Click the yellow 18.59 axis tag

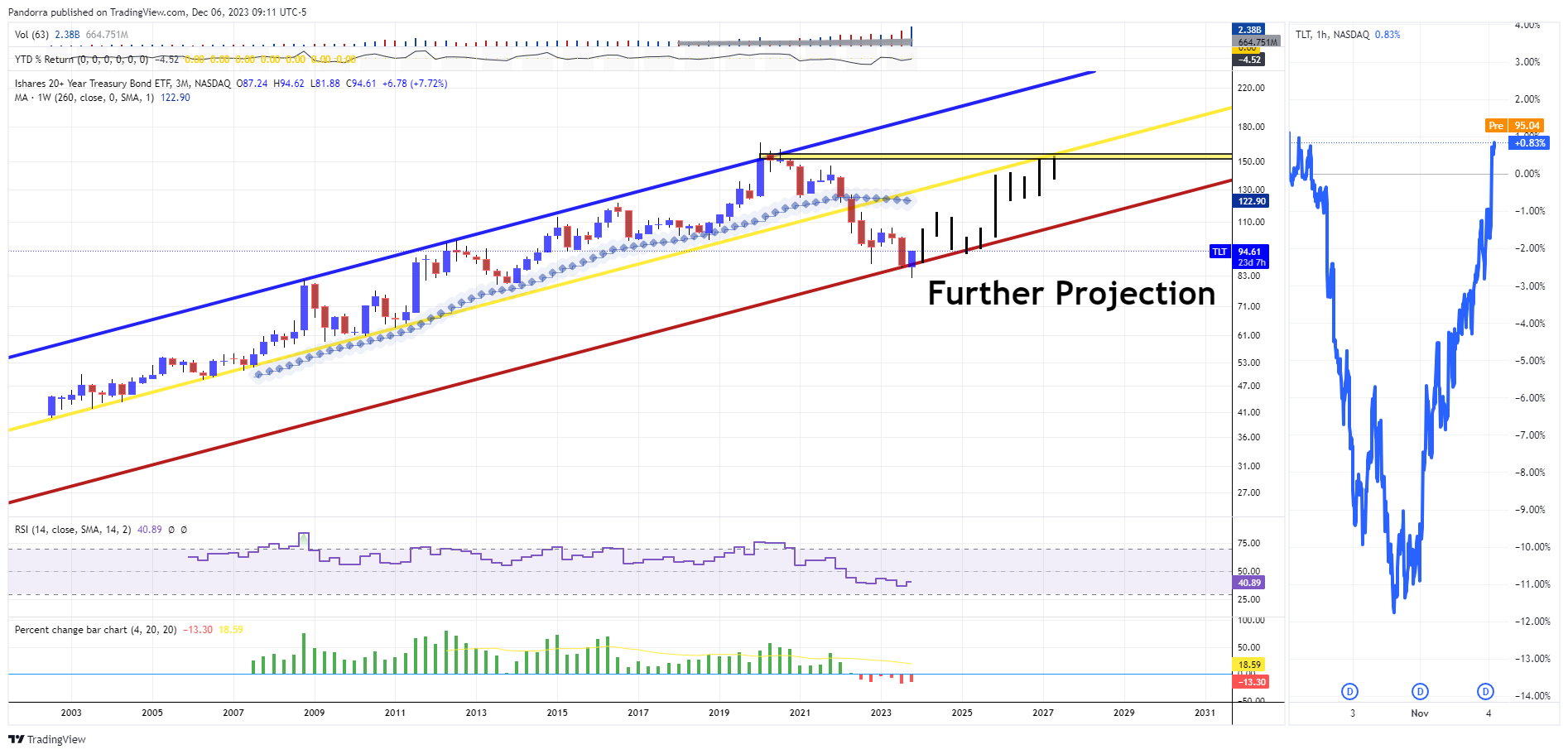[1249, 665]
